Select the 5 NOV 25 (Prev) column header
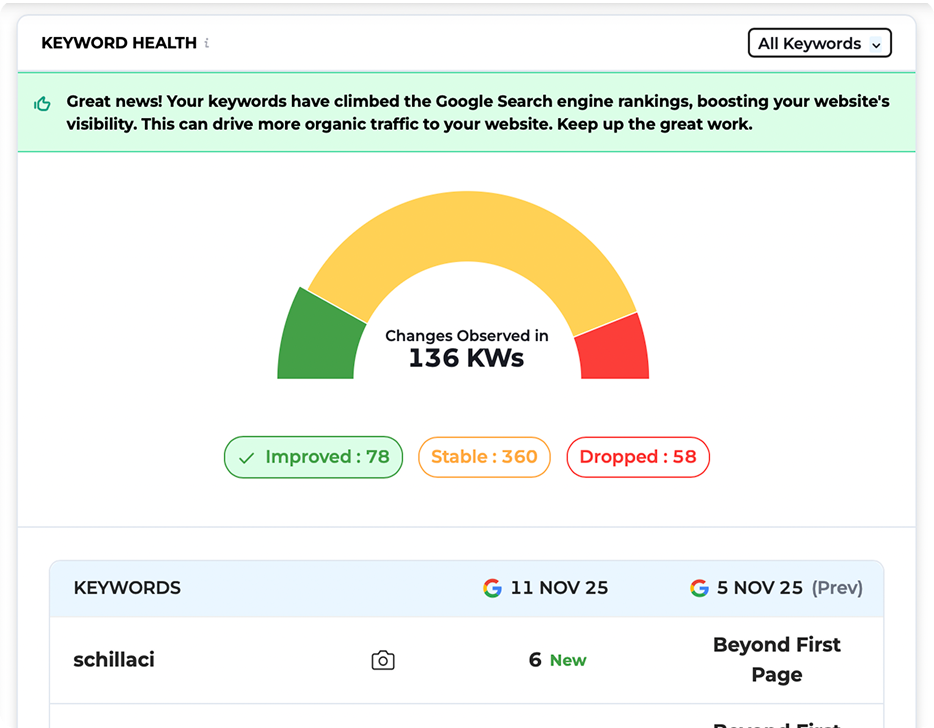Image resolution: width=934 pixels, height=728 pixels. [x=788, y=588]
